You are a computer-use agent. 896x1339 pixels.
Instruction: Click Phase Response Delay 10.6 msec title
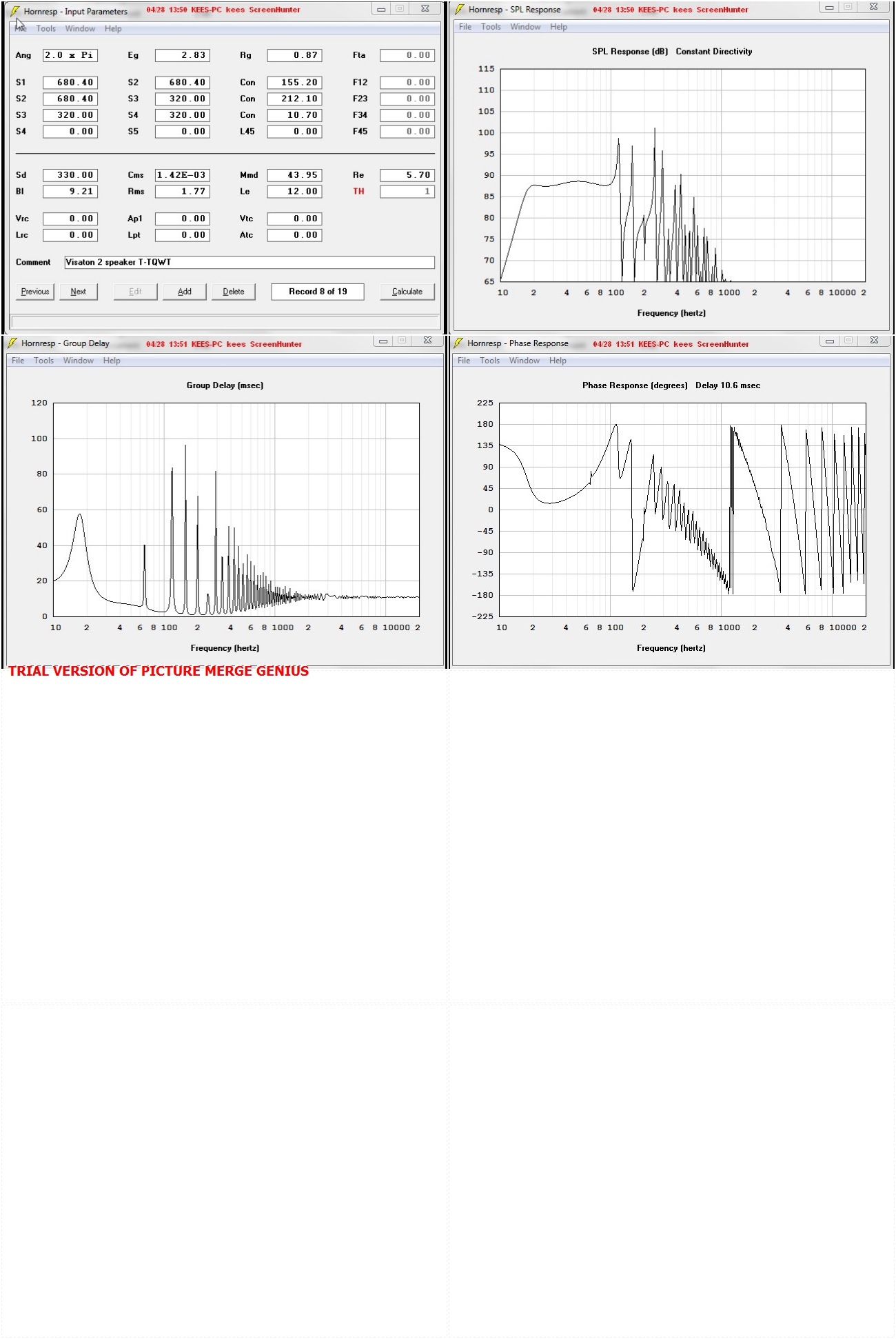[x=671, y=385]
